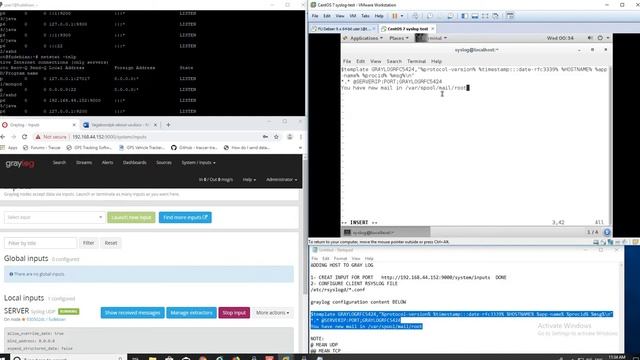Open the Apps bookmark shortcut

[x=9, y=148]
